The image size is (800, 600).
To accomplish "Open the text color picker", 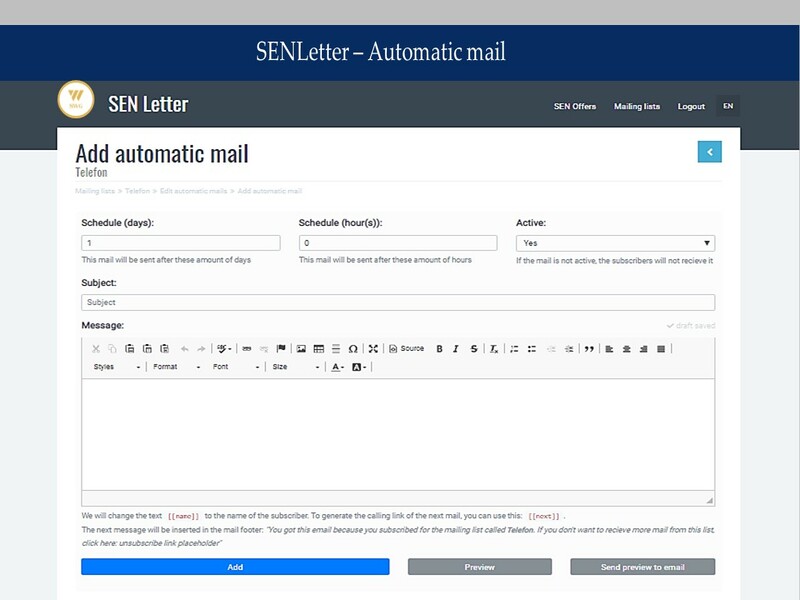I will point(338,368).
